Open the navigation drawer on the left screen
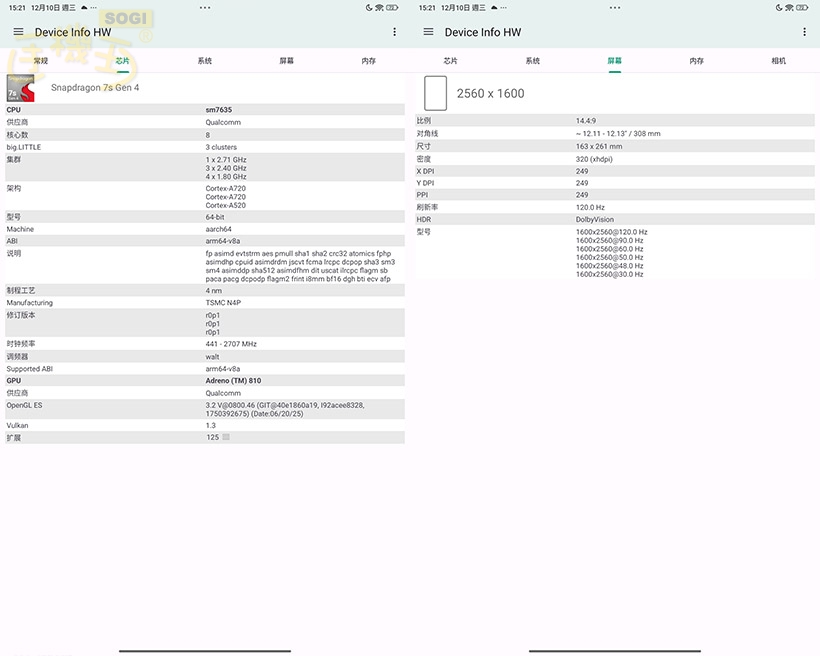 [x=18, y=31]
